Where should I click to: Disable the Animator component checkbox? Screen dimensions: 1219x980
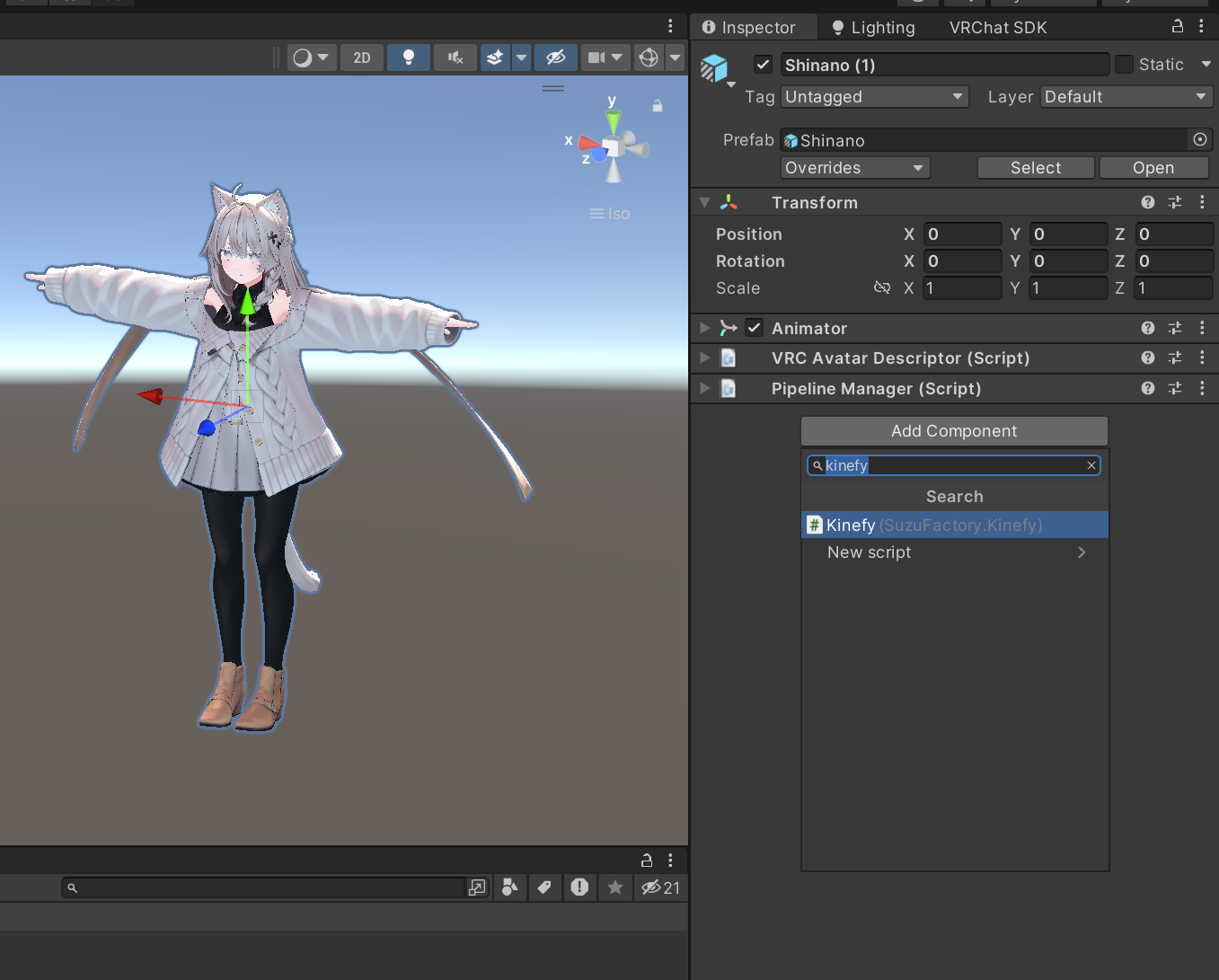pyautogui.click(x=755, y=328)
